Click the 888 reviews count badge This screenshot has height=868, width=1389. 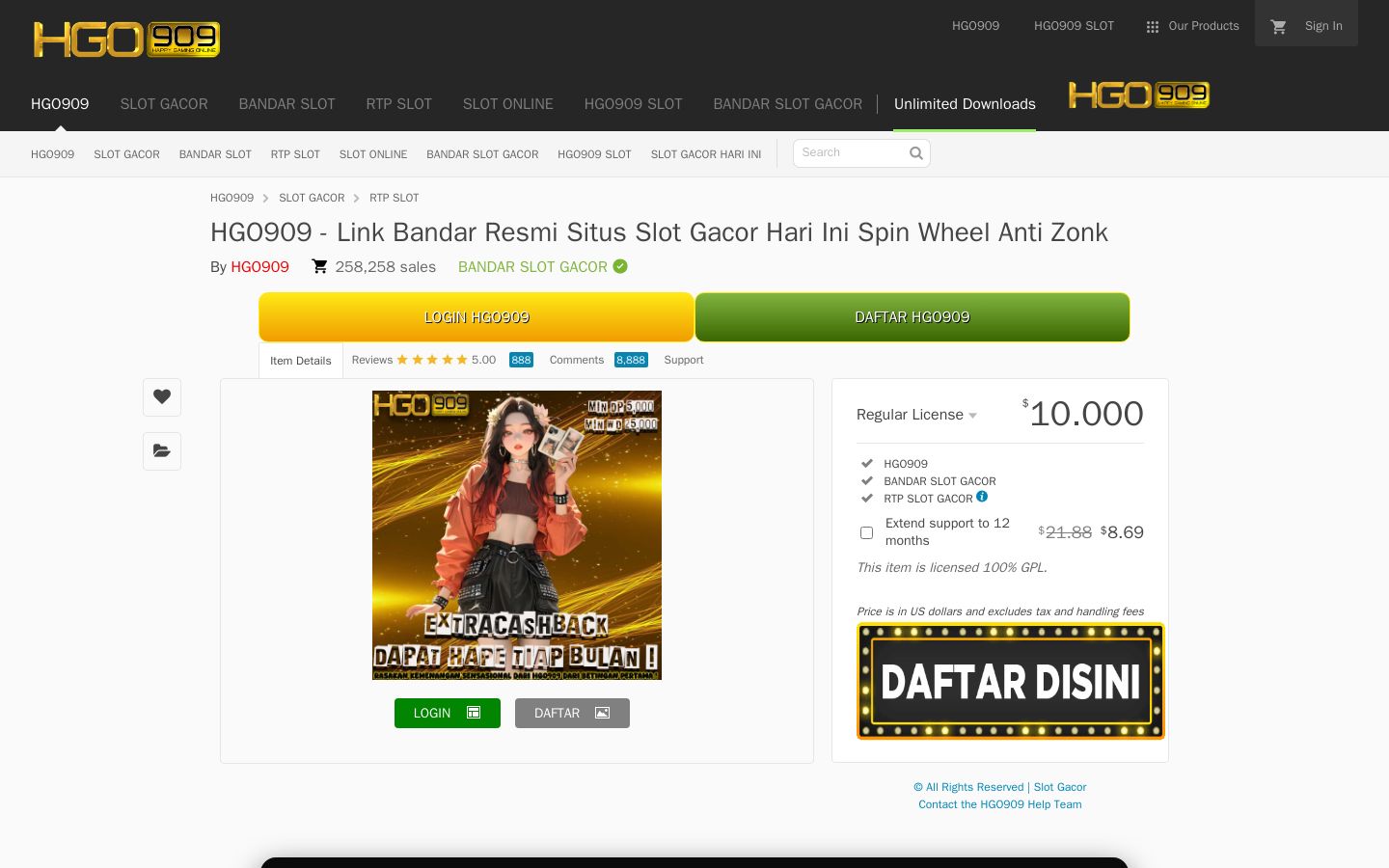(x=521, y=360)
